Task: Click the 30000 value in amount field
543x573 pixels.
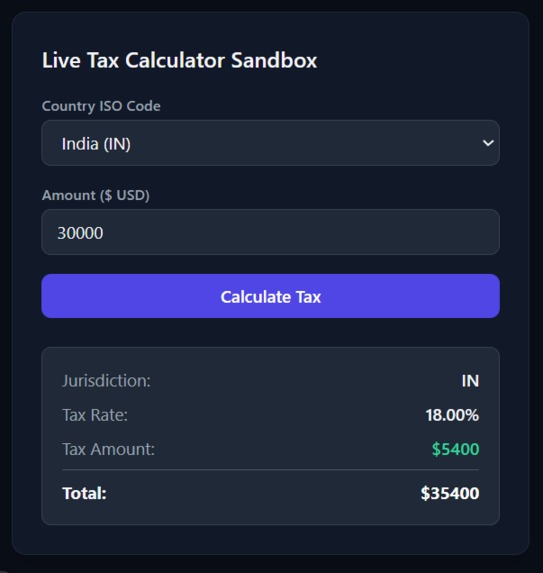Action: tap(80, 233)
